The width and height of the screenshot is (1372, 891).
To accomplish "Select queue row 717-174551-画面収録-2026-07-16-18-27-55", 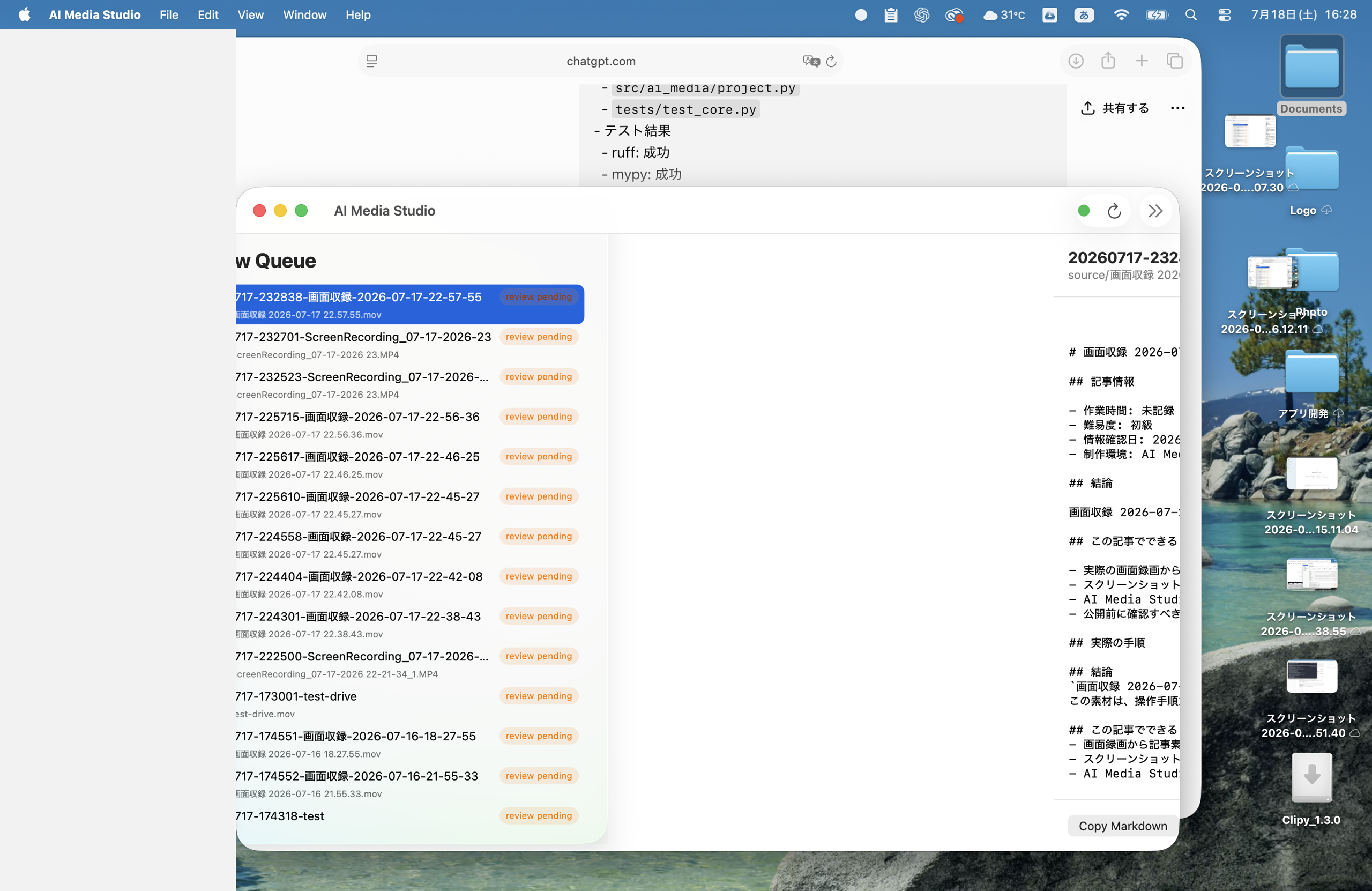I will [410, 744].
